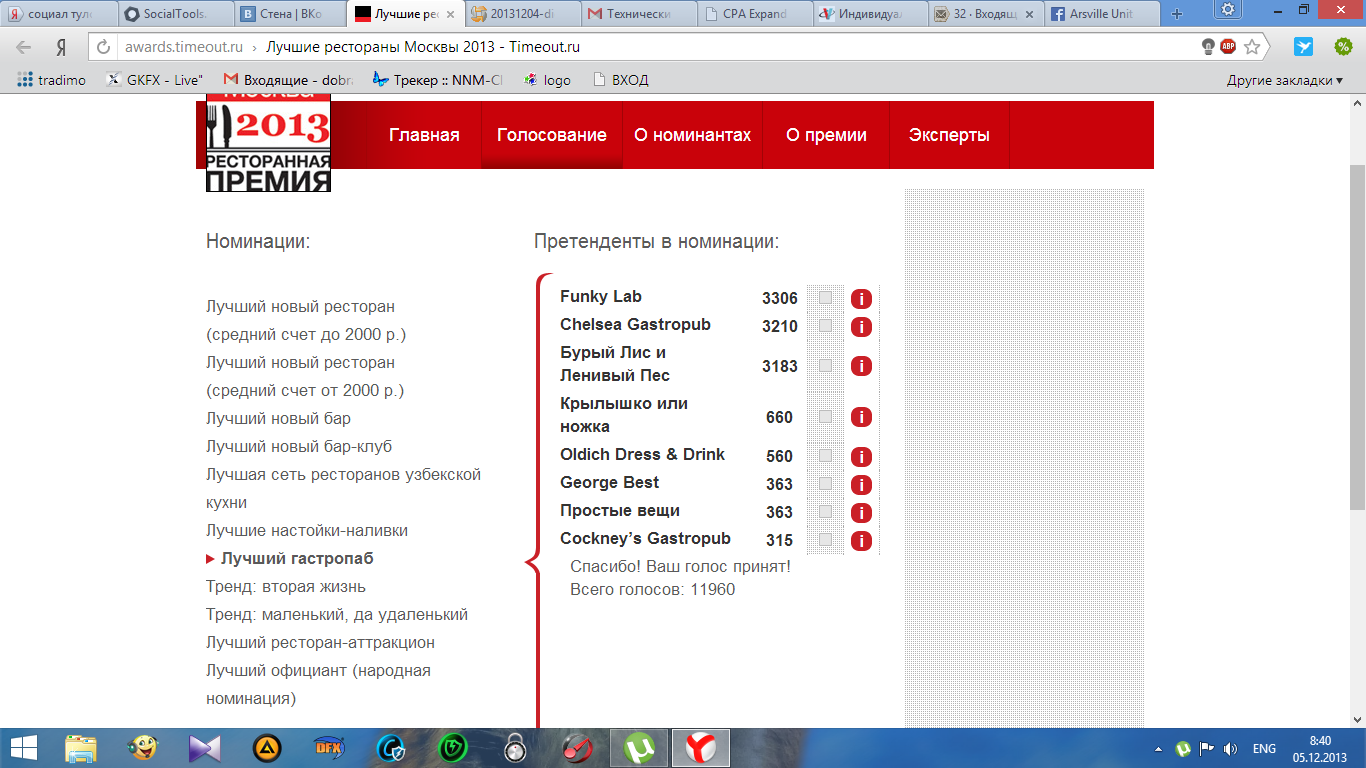Reload the page with the refresh icon

pos(104,47)
